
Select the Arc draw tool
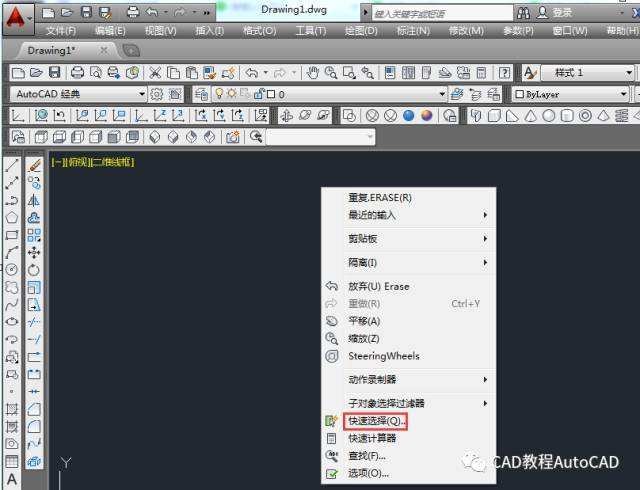pos(12,252)
